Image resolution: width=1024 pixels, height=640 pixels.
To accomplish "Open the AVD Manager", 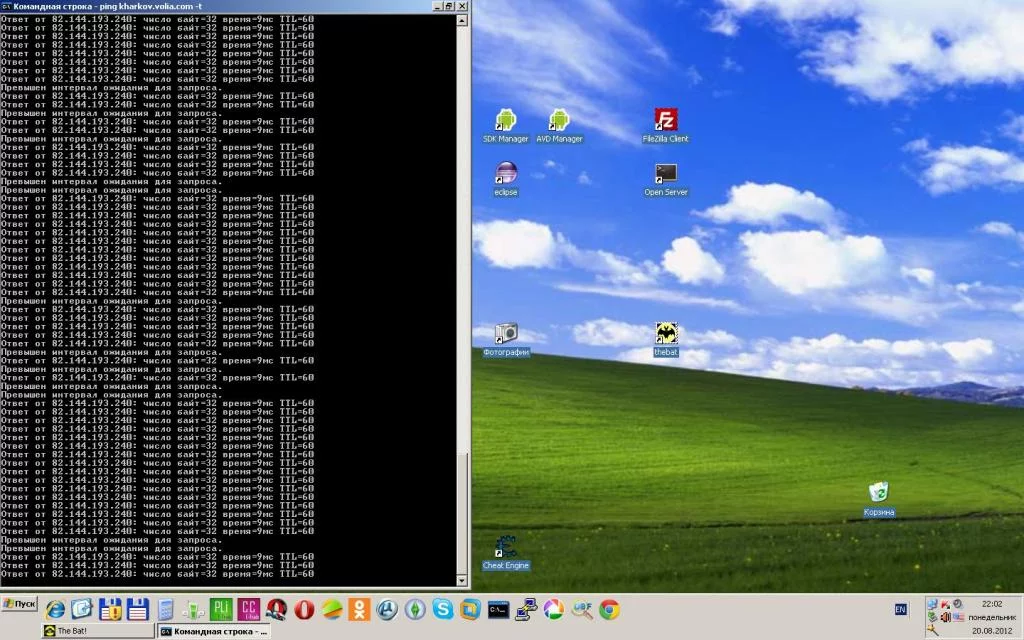I will pos(559,118).
